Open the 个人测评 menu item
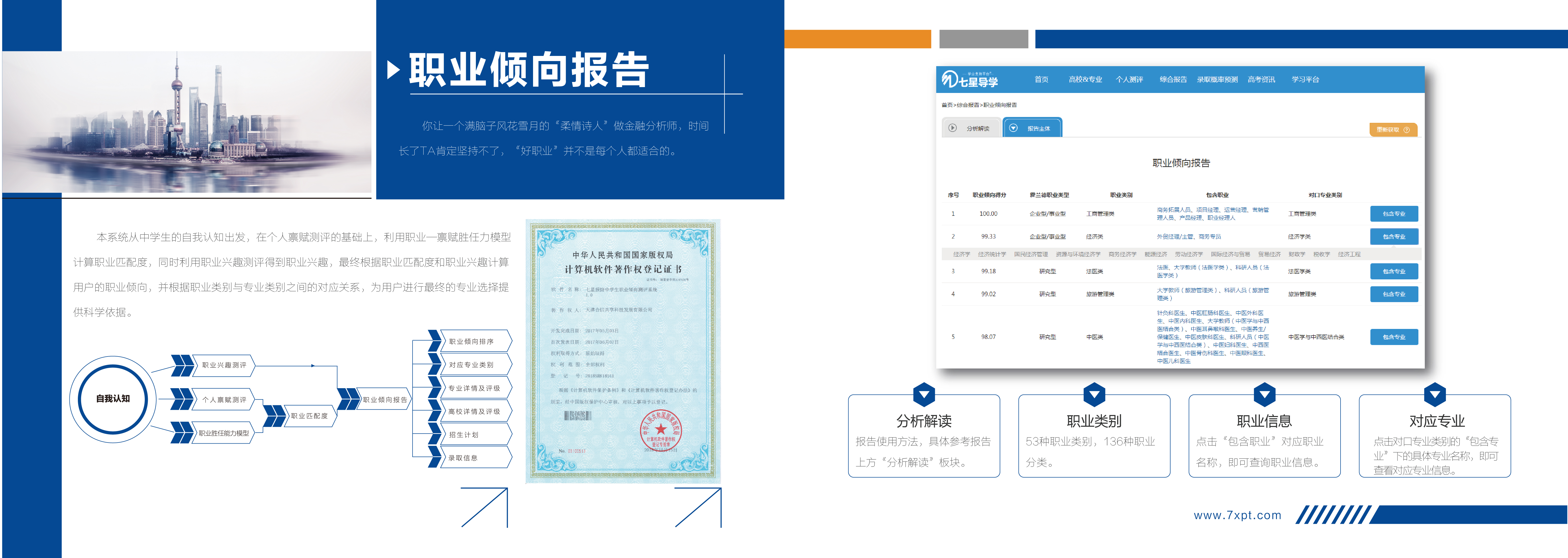 [1129, 79]
